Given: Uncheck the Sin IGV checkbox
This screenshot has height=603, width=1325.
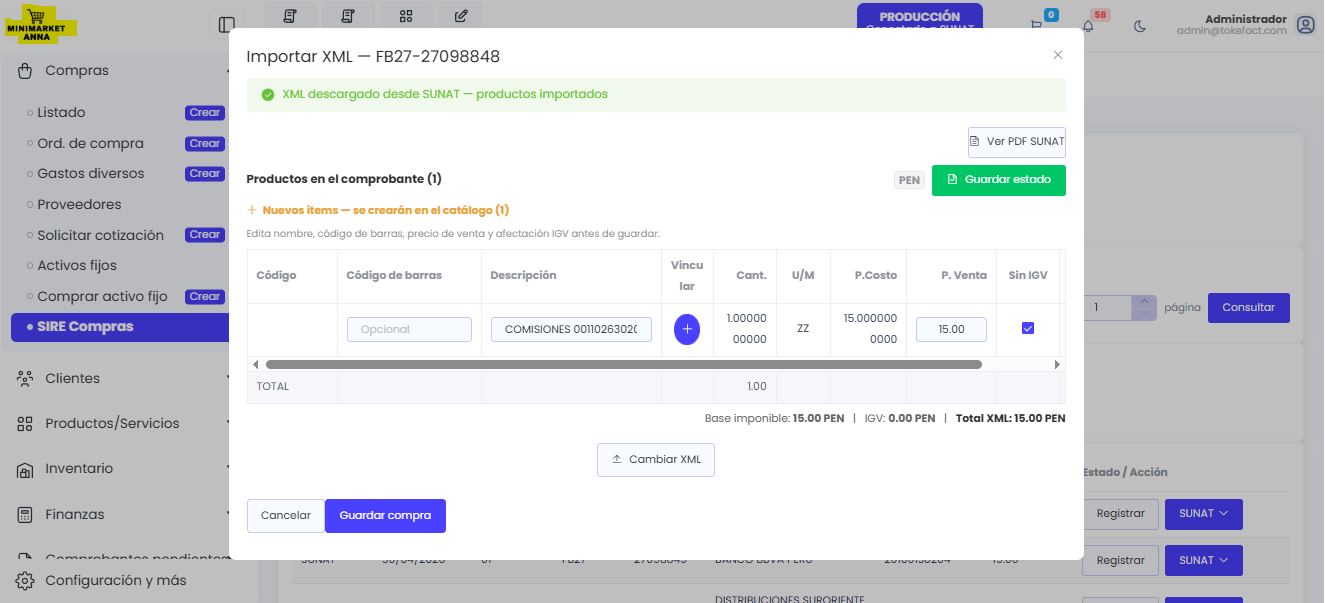Looking at the screenshot, I should [1027, 328].
